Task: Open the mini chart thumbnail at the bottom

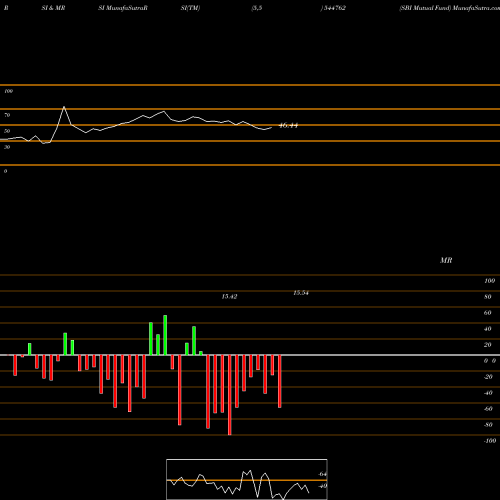Action: pyautogui.click(x=247, y=479)
